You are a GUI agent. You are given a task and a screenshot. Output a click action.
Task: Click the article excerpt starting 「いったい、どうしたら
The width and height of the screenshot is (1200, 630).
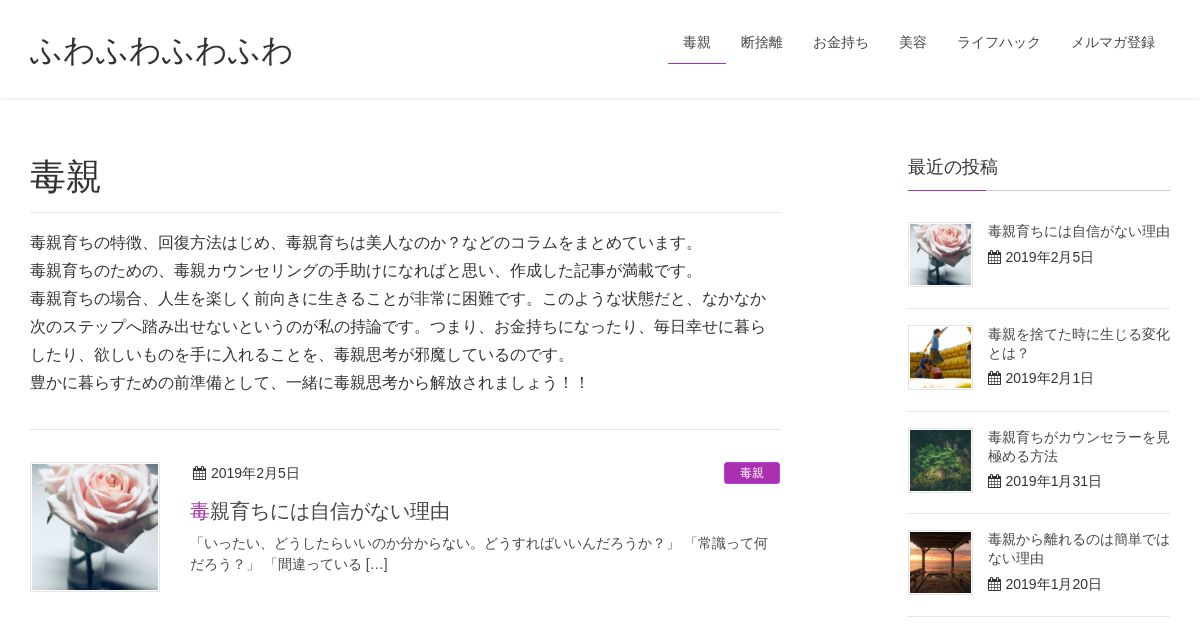(479, 554)
